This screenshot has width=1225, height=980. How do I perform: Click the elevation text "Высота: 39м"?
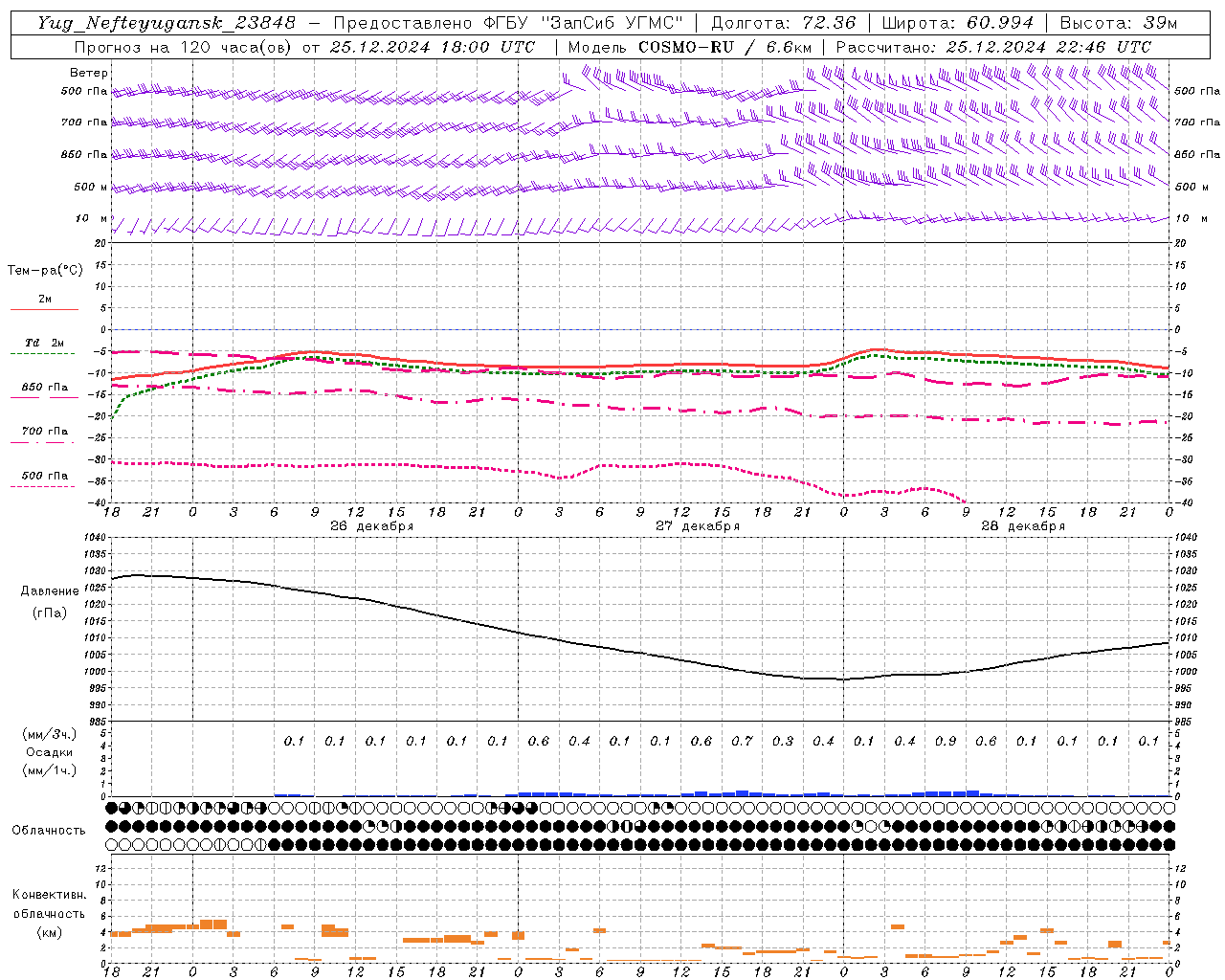(1119, 23)
